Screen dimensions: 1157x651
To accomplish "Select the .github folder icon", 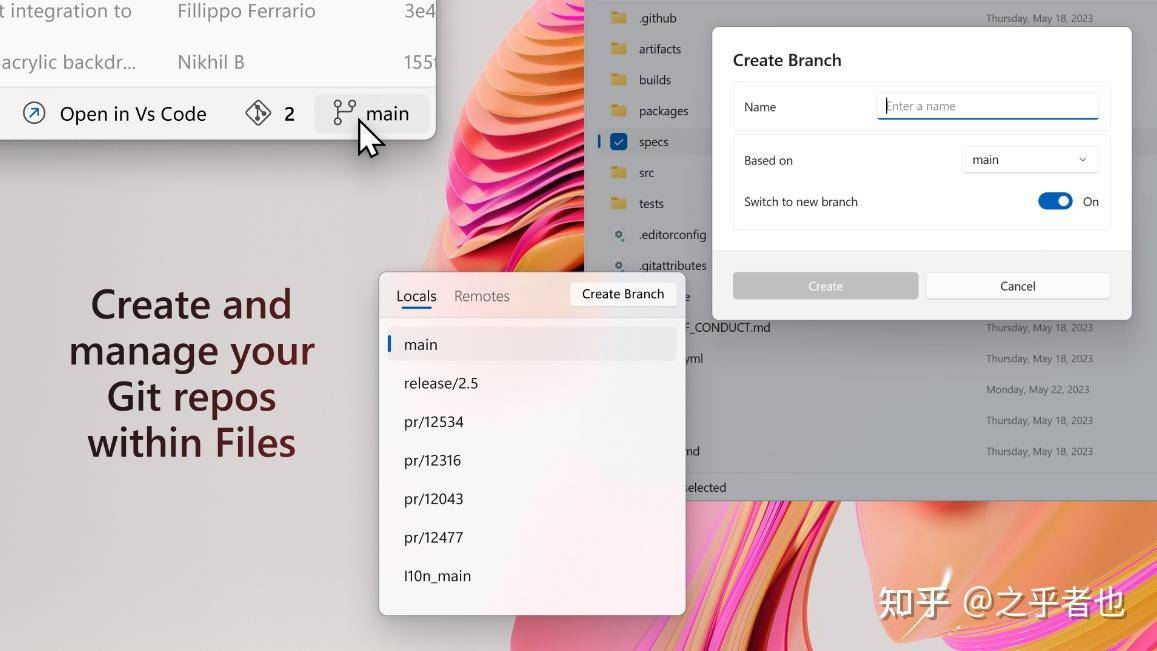I will point(618,18).
